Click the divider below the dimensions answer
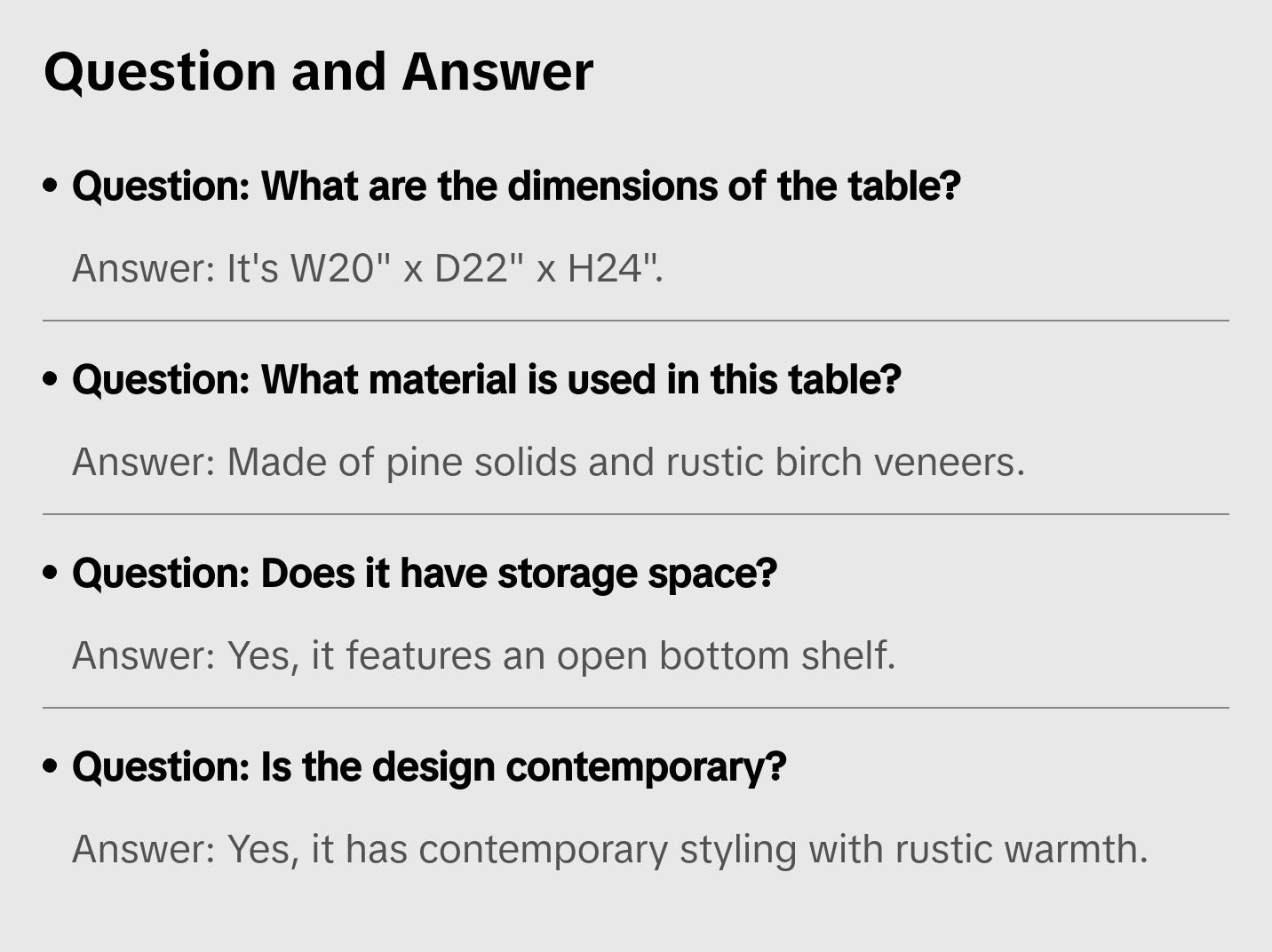 click(636, 321)
